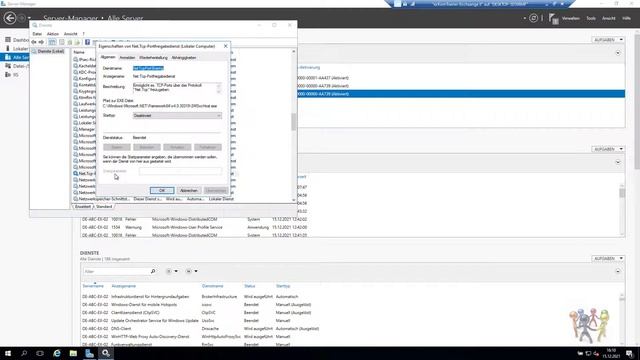Open the Aktion menu in Dienste
Image resolution: width=640 pixels, height=360 pixels.
click(53, 34)
